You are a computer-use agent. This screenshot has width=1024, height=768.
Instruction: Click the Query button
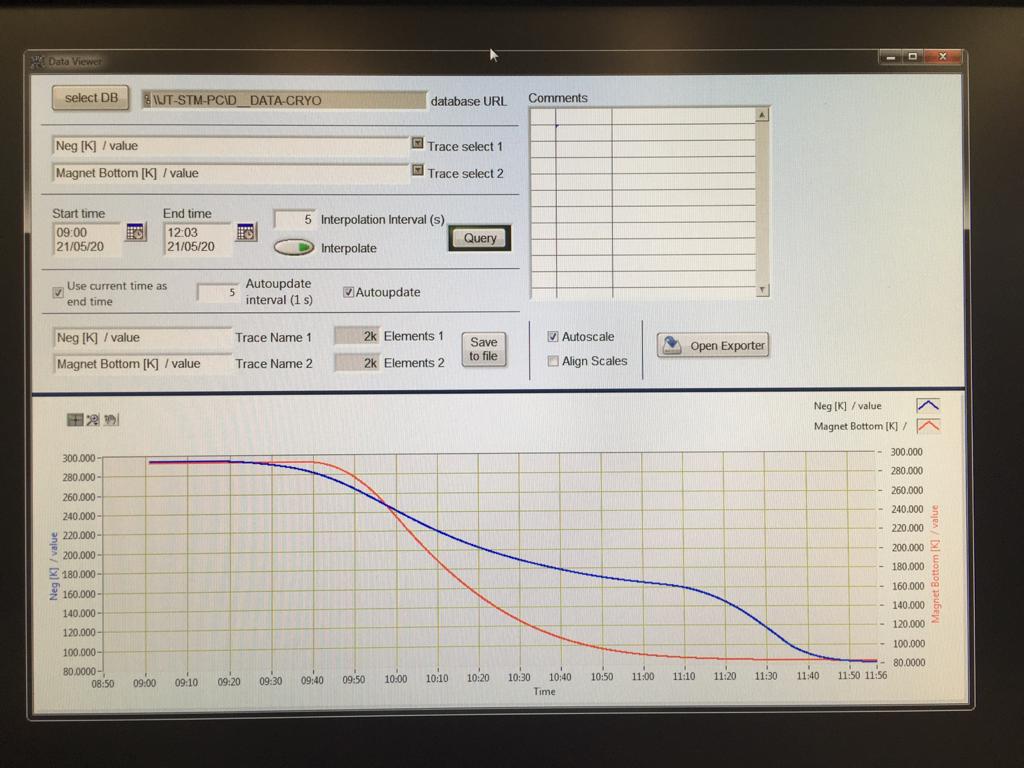pos(478,238)
